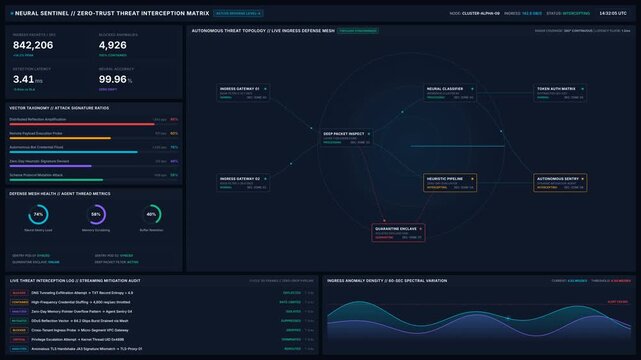Click the 4,926 blocked anomalies value
Viewport: 641px width, 360px height.
click(x=112, y=45)
